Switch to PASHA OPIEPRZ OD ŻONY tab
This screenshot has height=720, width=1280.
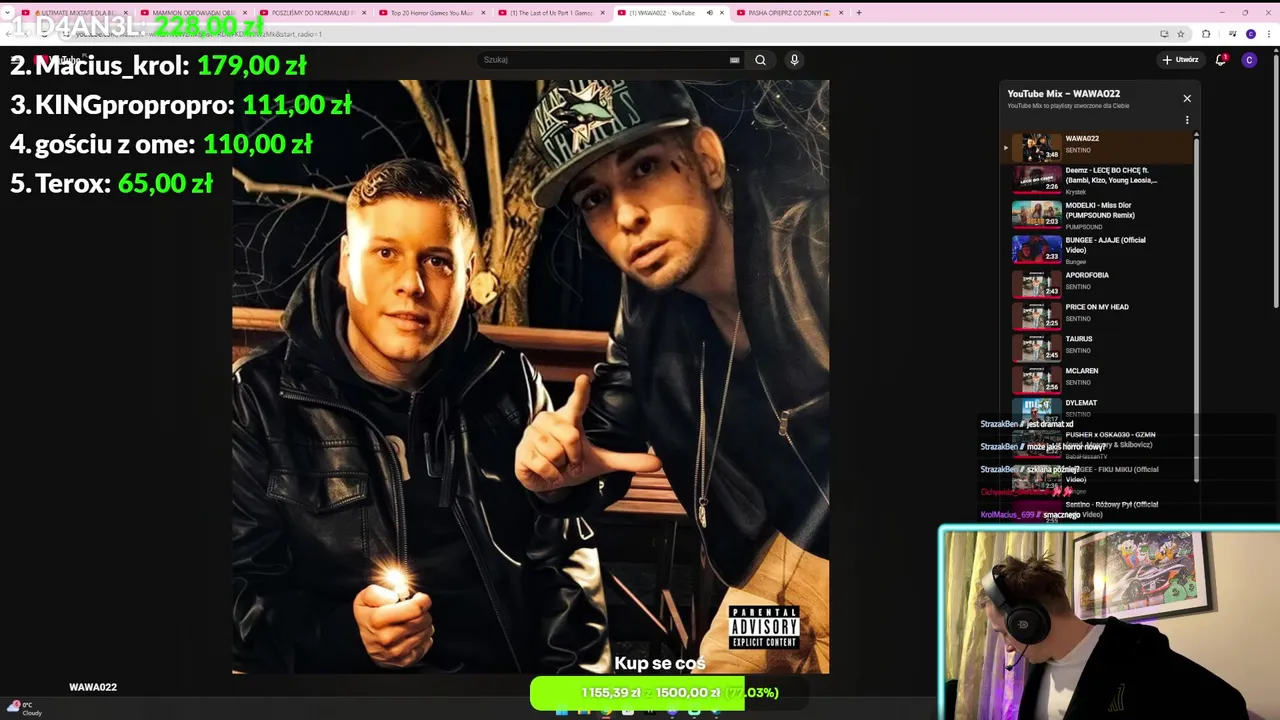pos(790,13)
